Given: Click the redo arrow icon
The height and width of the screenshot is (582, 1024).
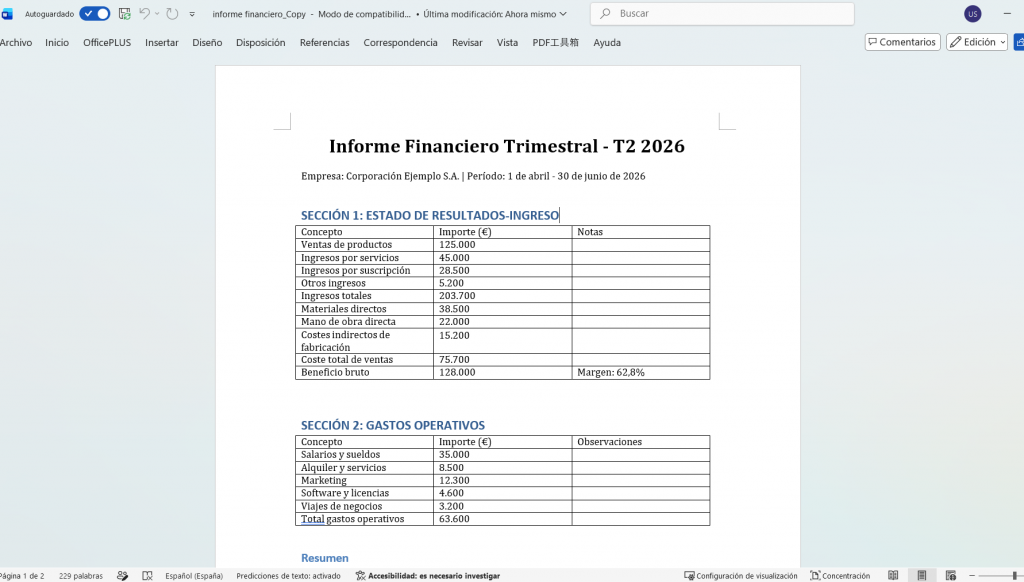Looking at the screenshot, I should point(172,14).
